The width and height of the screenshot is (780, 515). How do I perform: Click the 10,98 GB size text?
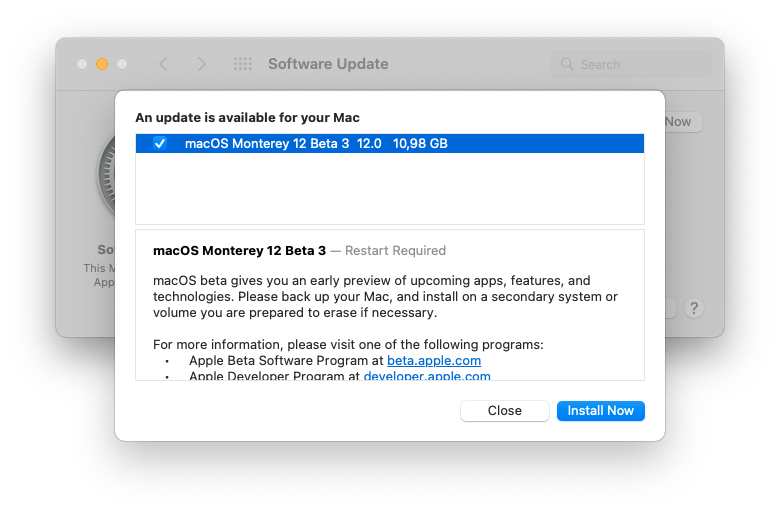click(x=420, y=144)
